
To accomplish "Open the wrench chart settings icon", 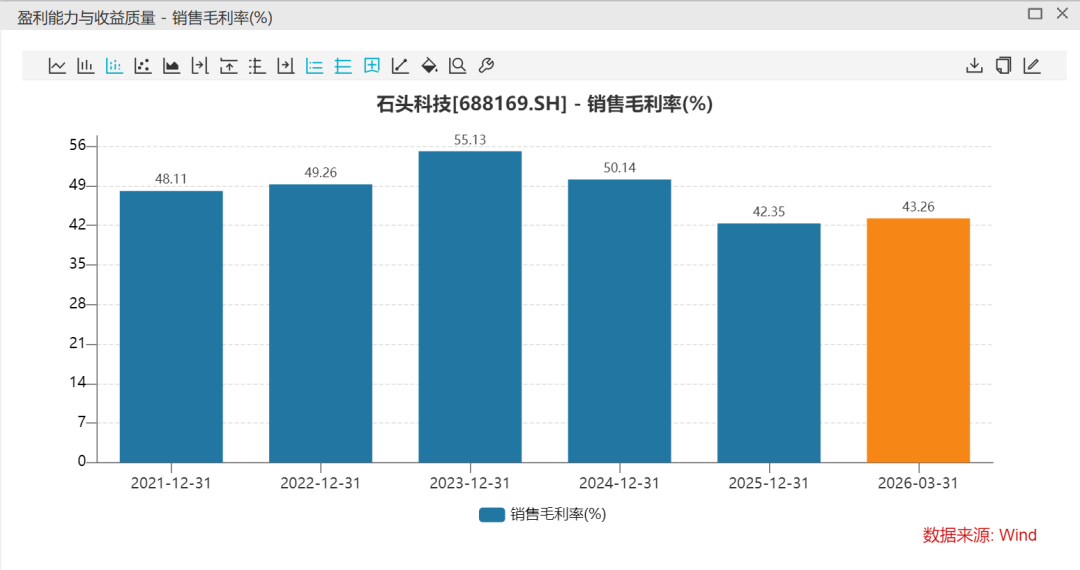I will pyautogui.click(x=486, y=66).
